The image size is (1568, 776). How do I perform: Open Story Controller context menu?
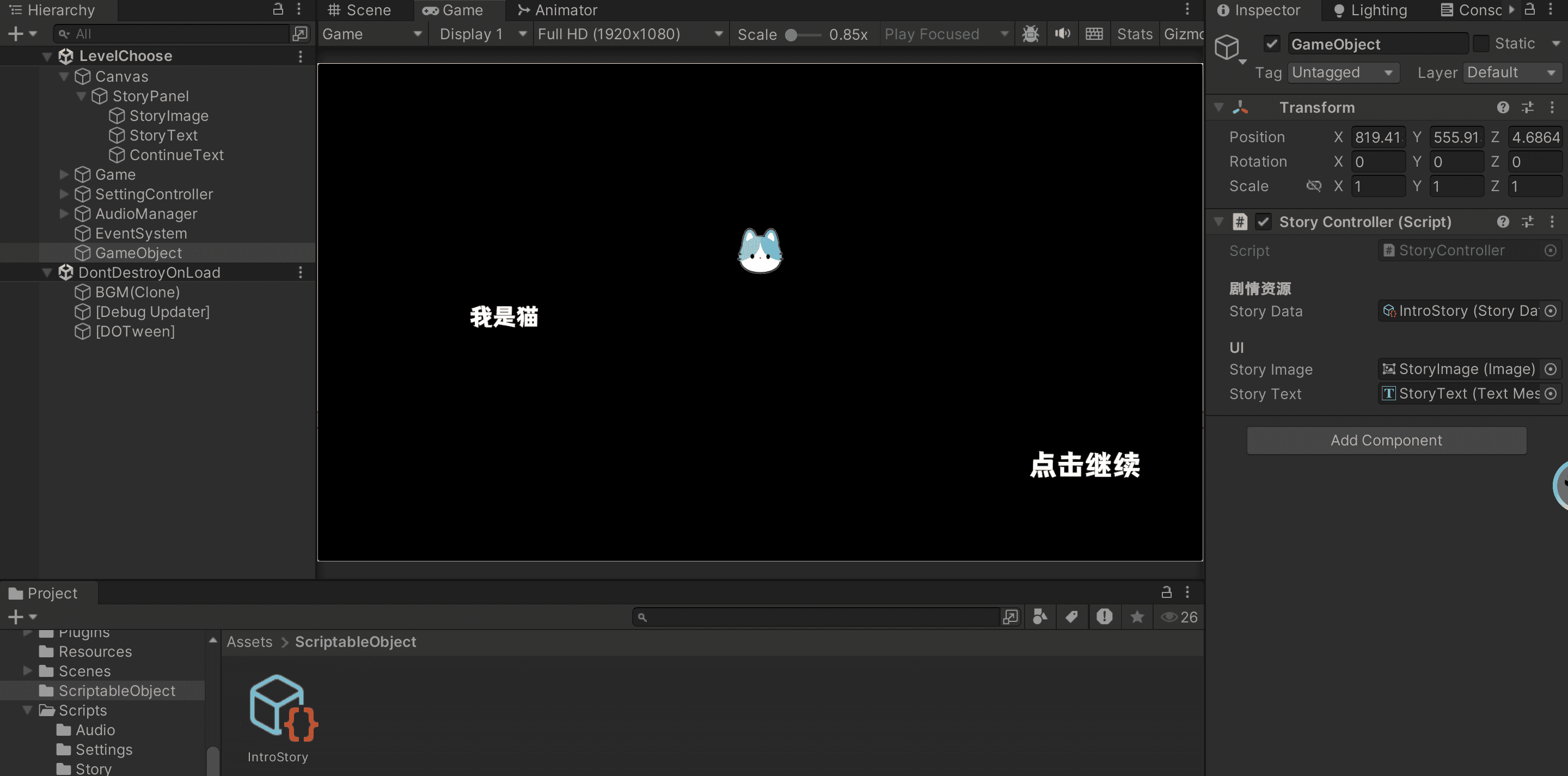click(x=1552, y=222)
